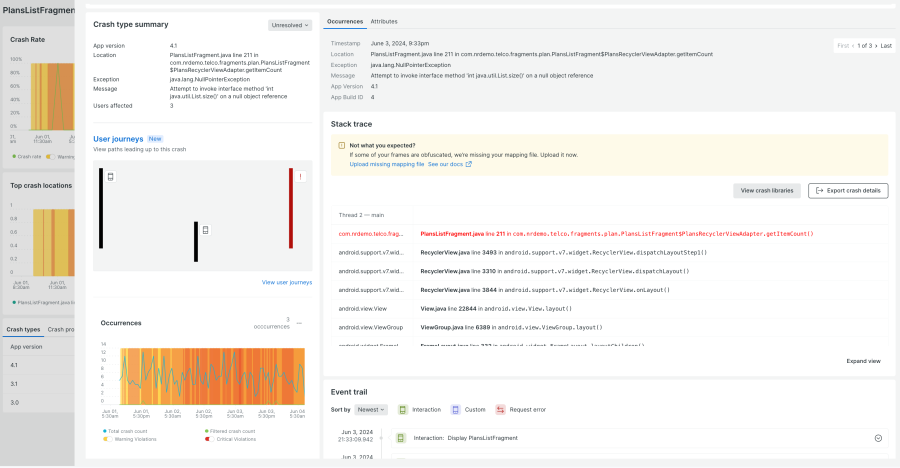Screen dimensions: 900x468
Task: Click the Export crash details button
Action: [x=849, y=190]
